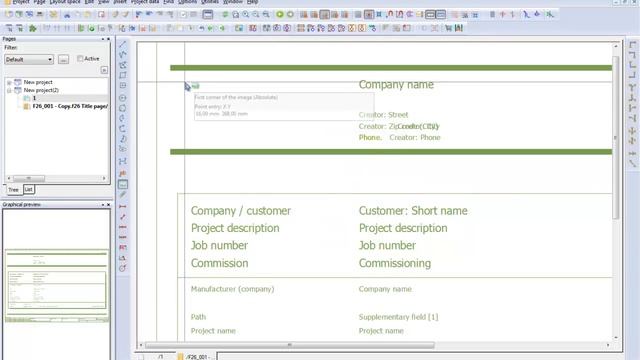Click the green circular arrow icon
Viewport: 640px width, 360px height.
click(280, 15)
